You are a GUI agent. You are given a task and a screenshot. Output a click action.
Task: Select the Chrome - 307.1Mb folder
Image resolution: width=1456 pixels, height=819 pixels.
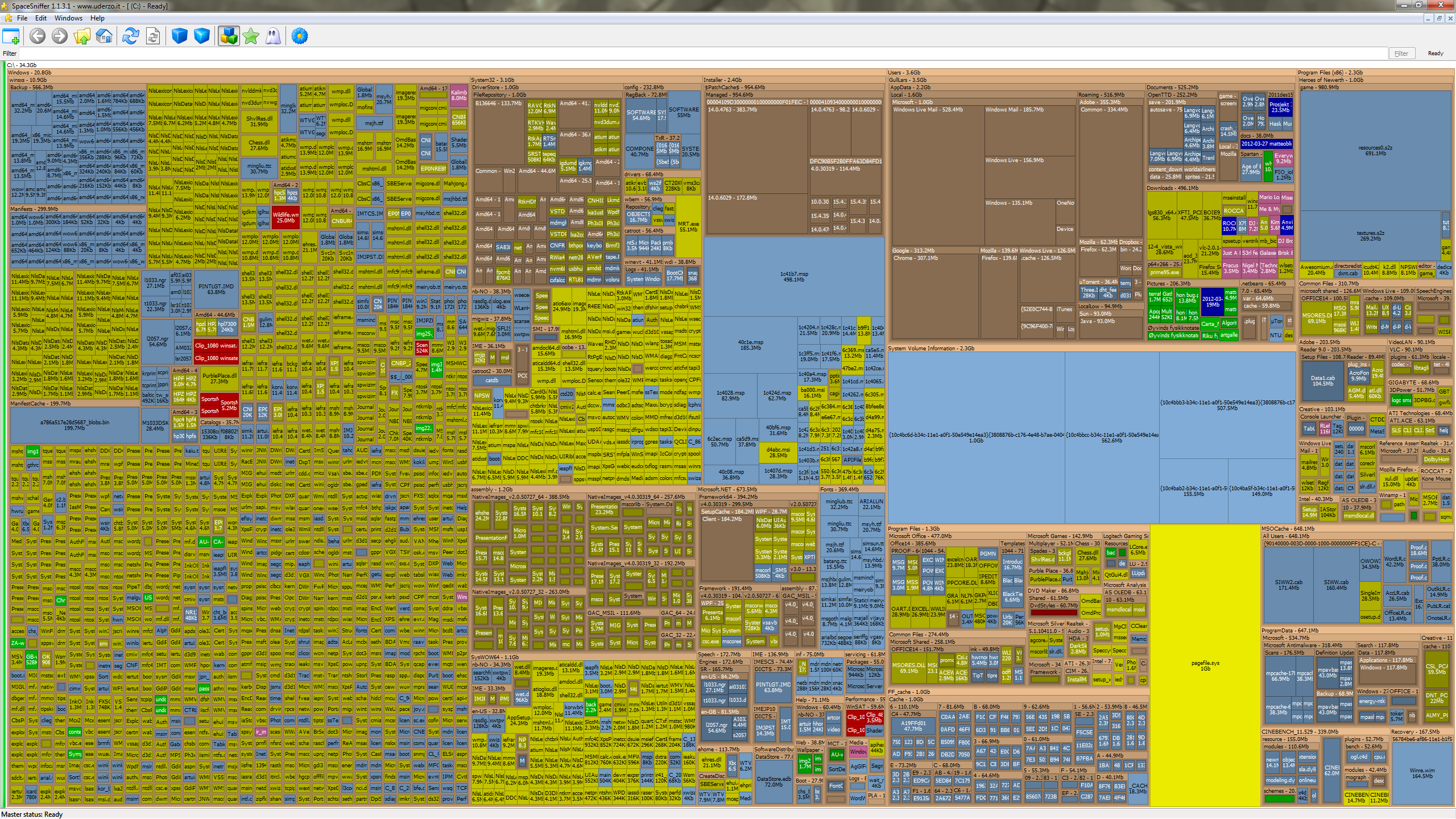tap(934, 297)
